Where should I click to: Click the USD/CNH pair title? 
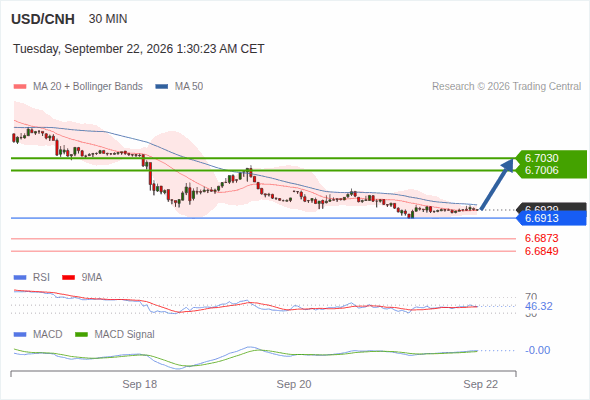(43, 19)
